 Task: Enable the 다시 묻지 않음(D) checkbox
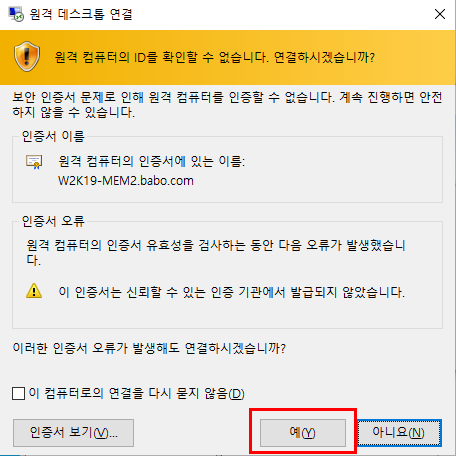tap(18, 393)
